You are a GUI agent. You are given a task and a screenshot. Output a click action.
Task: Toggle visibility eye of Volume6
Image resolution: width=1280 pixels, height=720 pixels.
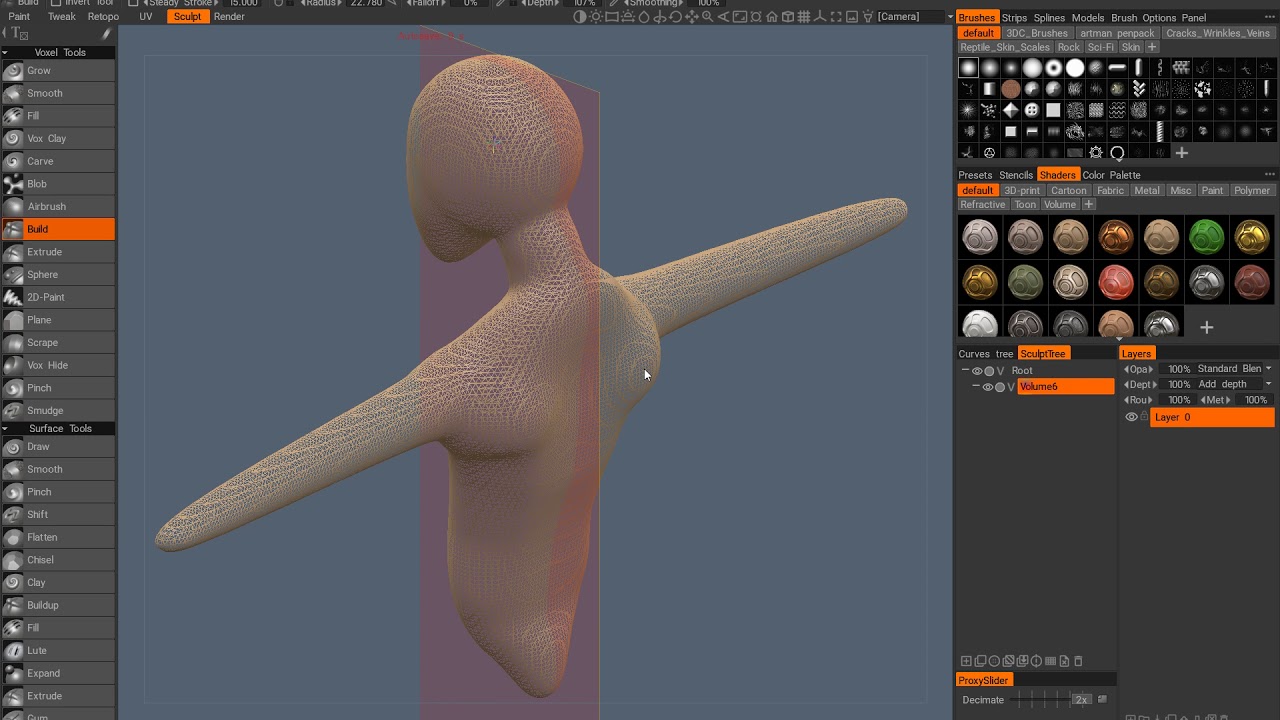pos(987,387)
